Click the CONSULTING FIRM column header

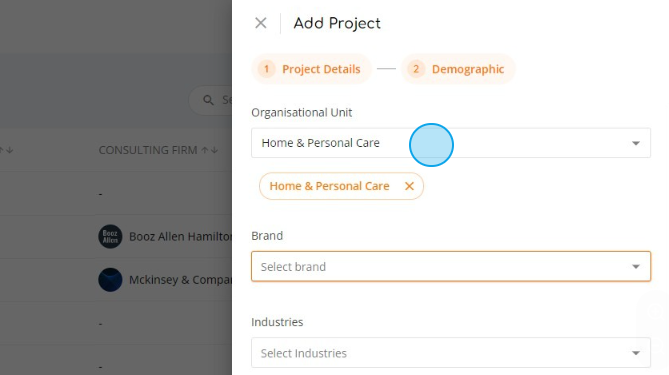(148, 150)
